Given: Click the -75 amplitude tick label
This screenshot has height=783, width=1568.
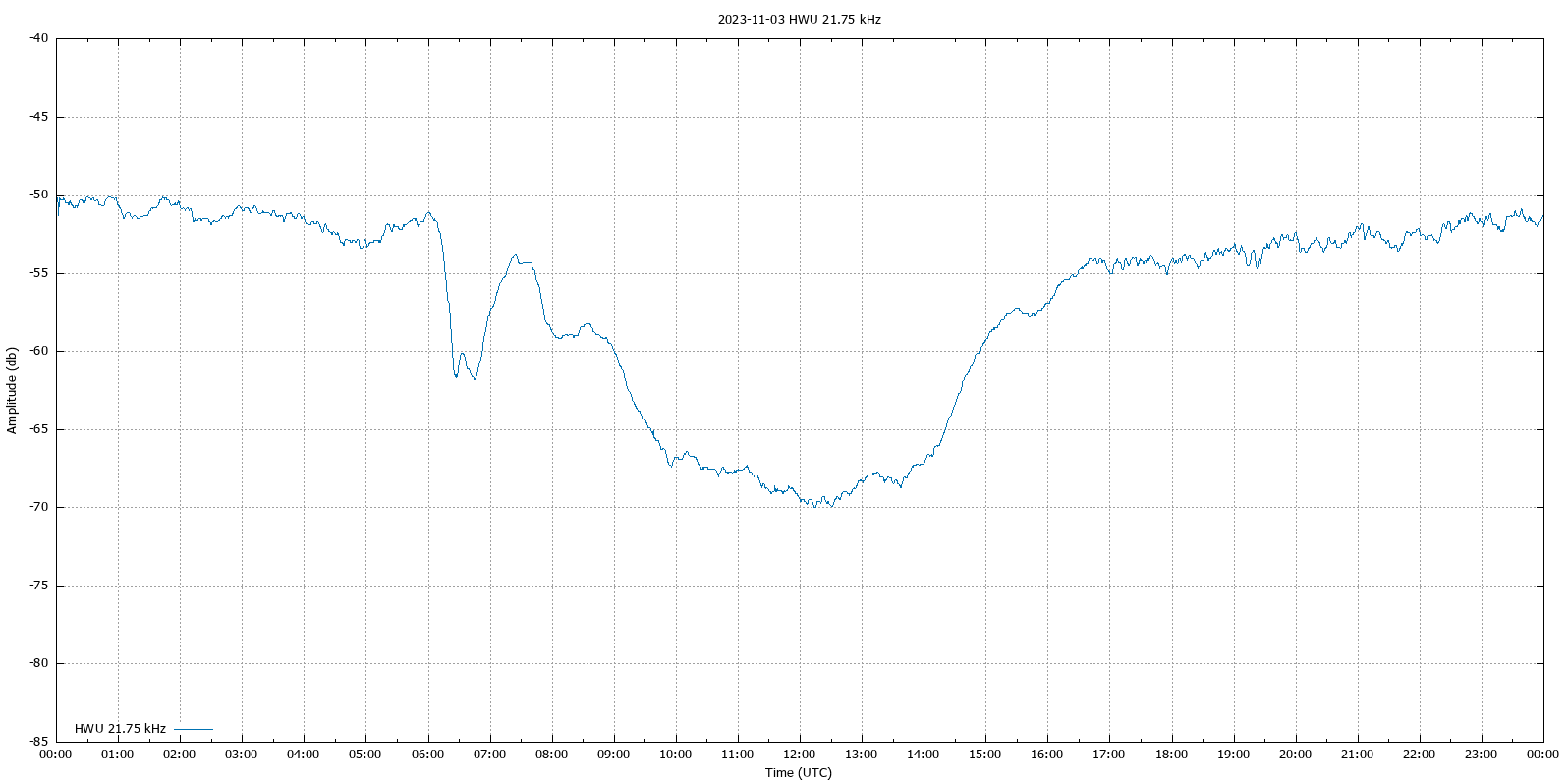Looking at the screenshot, I should point(38,586).
